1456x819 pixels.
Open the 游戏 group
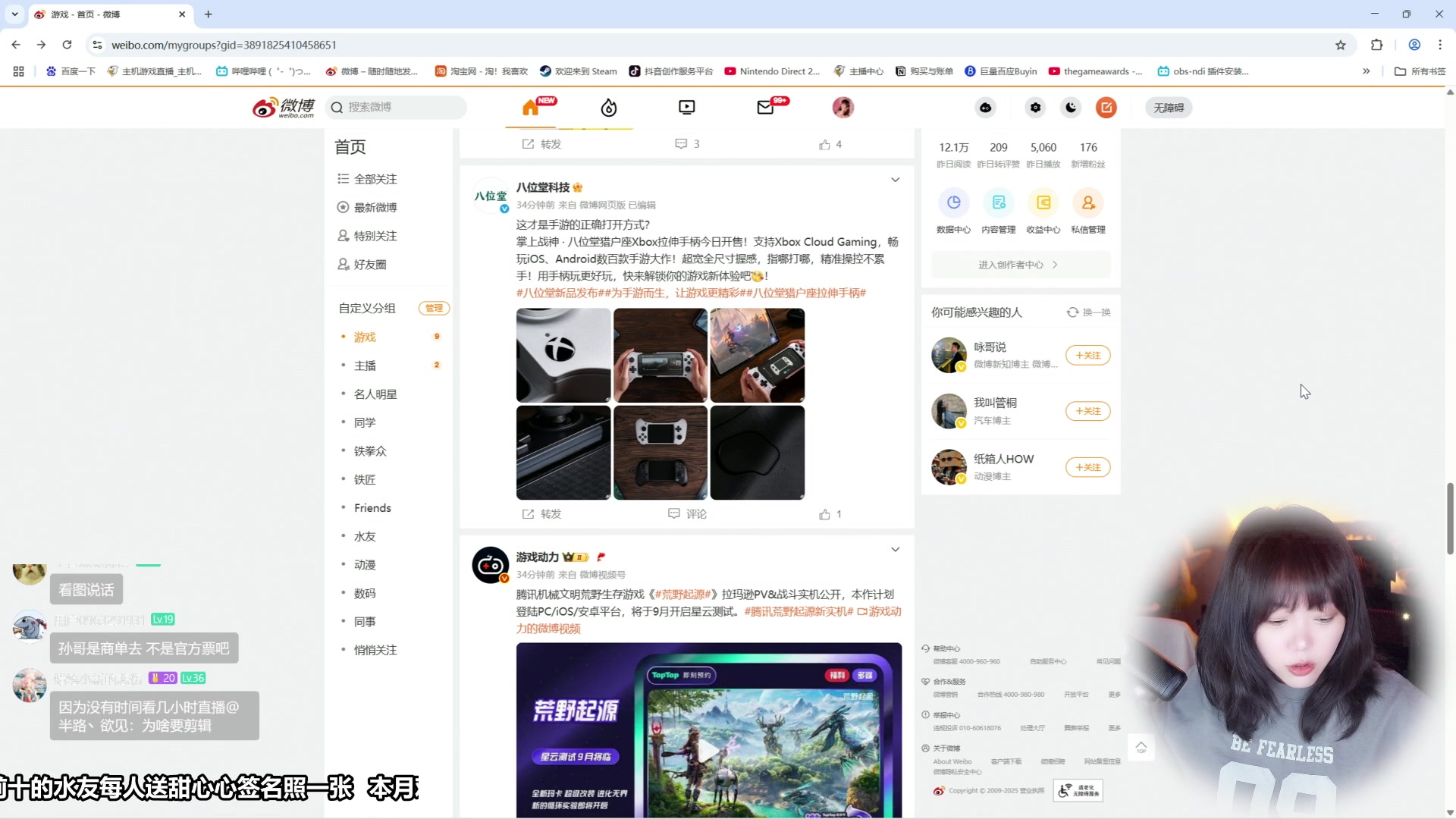pos(365,337)
